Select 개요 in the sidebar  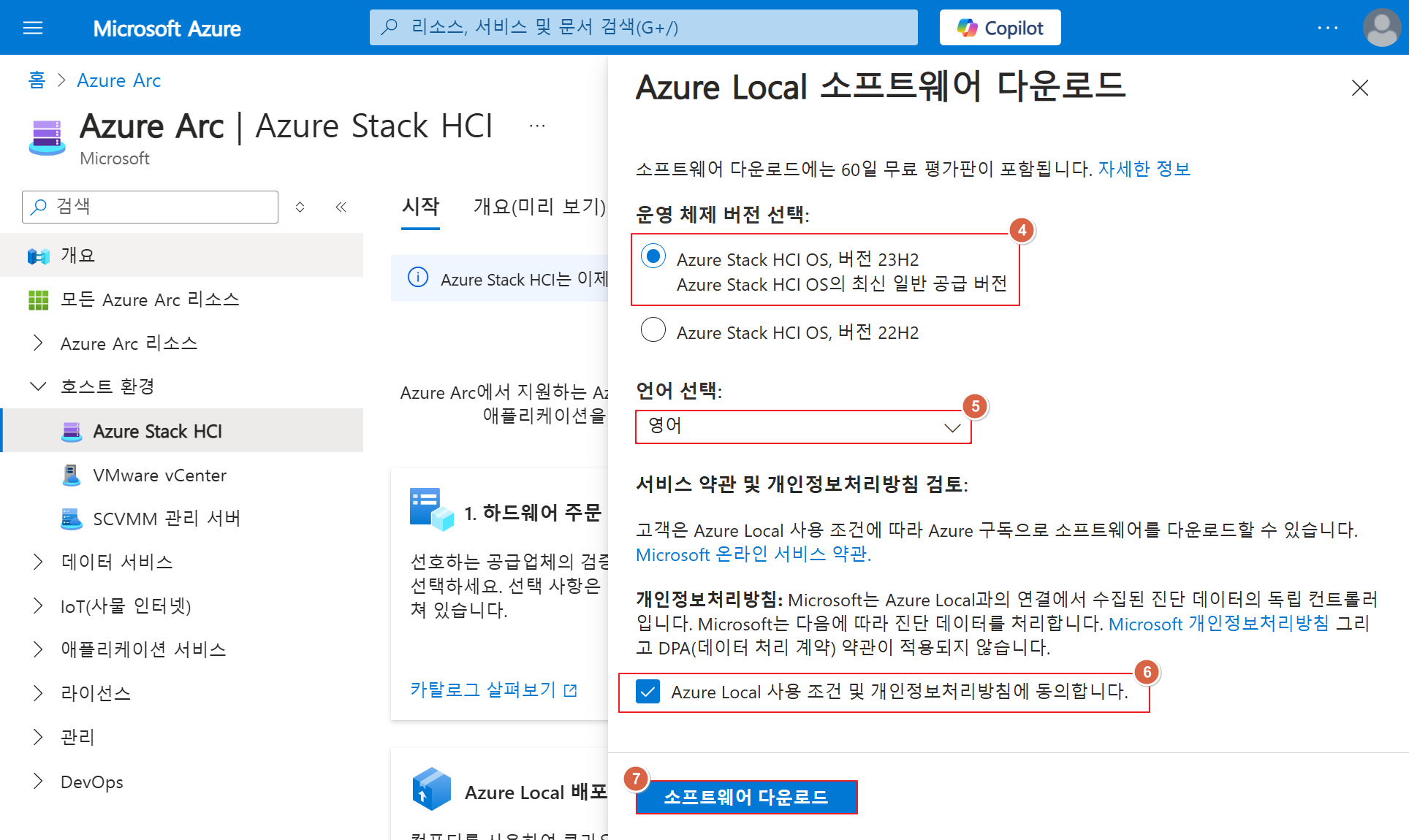tap(181, 256)
